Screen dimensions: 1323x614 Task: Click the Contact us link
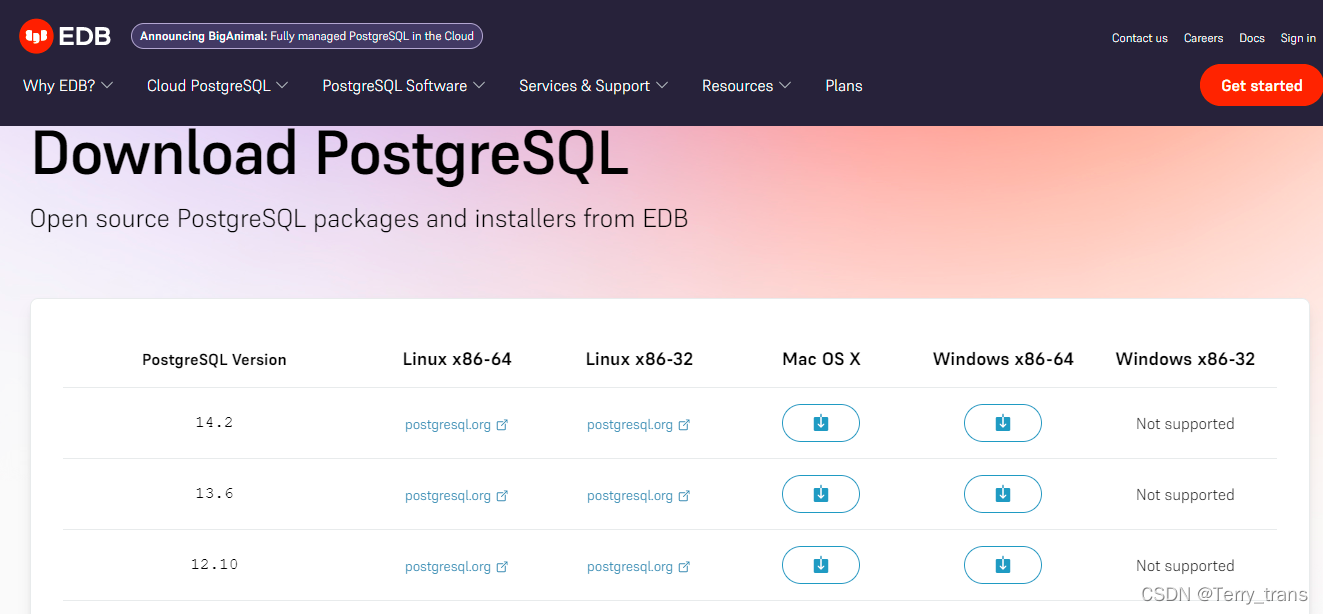[x=1140, y=38]
